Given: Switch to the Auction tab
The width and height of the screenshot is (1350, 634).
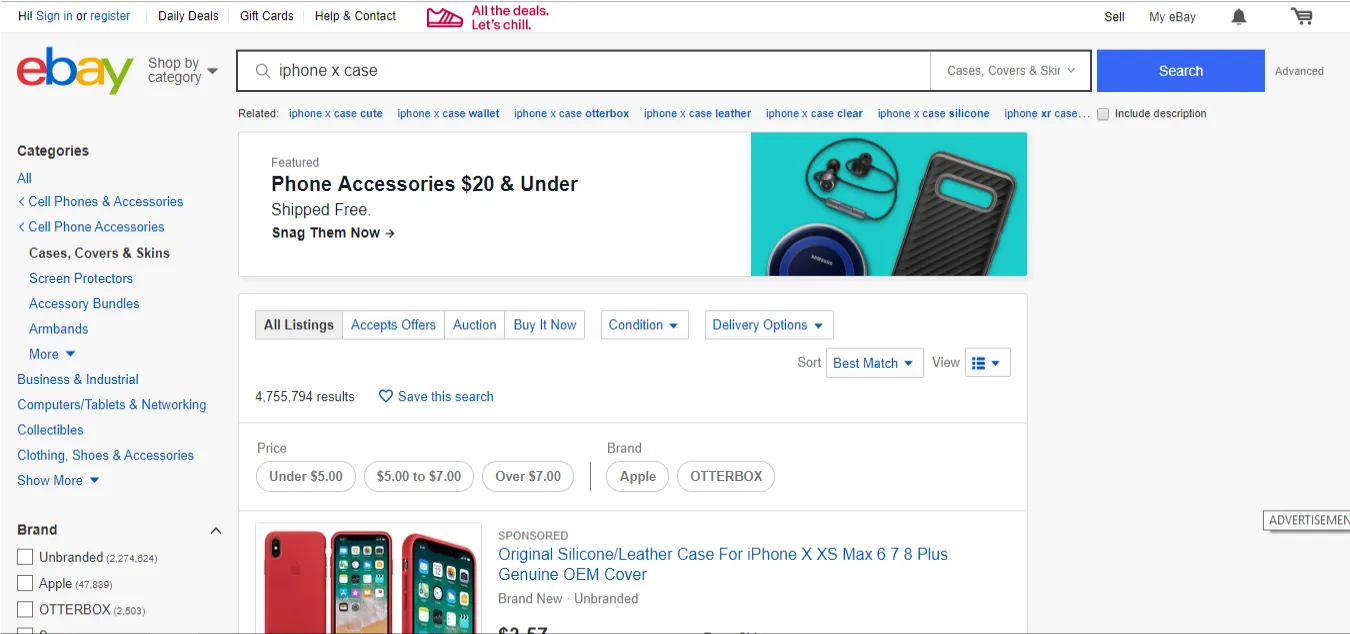Looking at the screenshot, I should tap(474, 324).
